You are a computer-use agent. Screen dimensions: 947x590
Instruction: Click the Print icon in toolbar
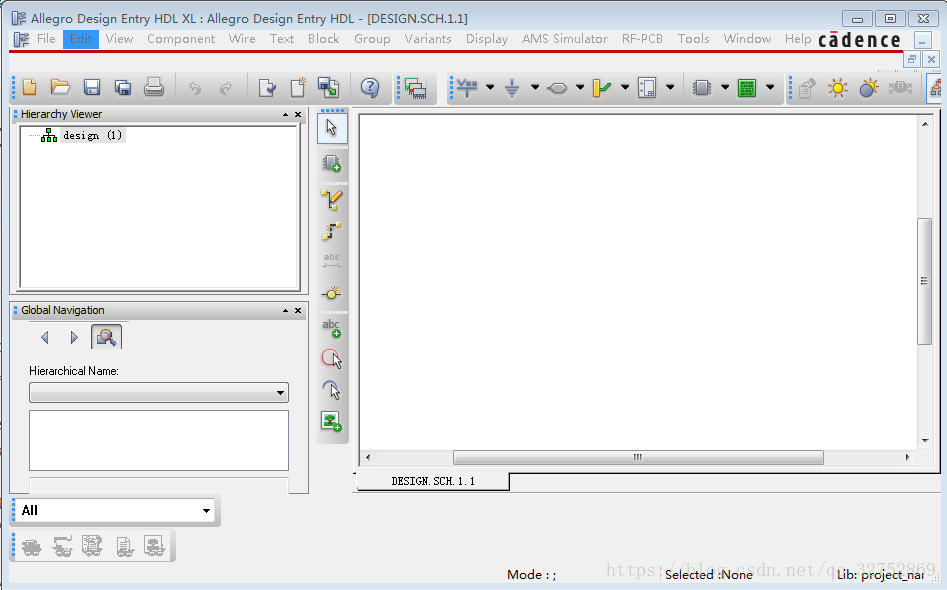(154, 88)
